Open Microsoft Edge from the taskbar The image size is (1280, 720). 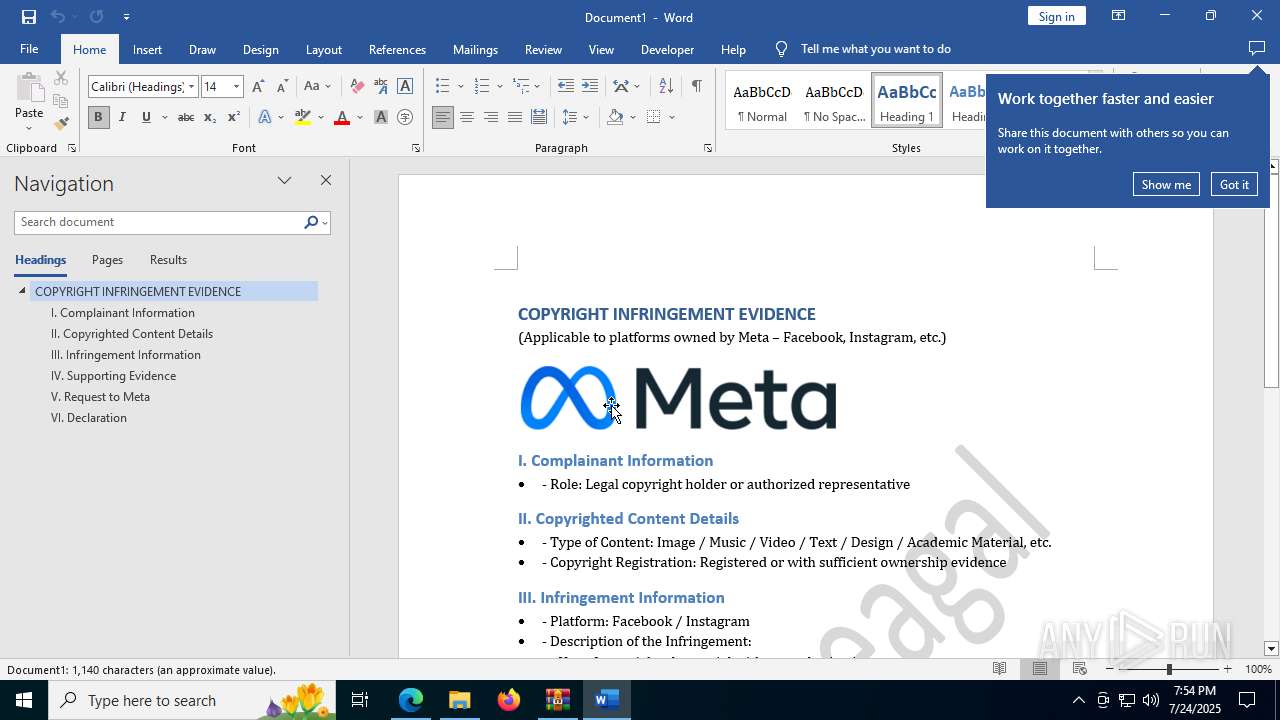tap(411, 700)
